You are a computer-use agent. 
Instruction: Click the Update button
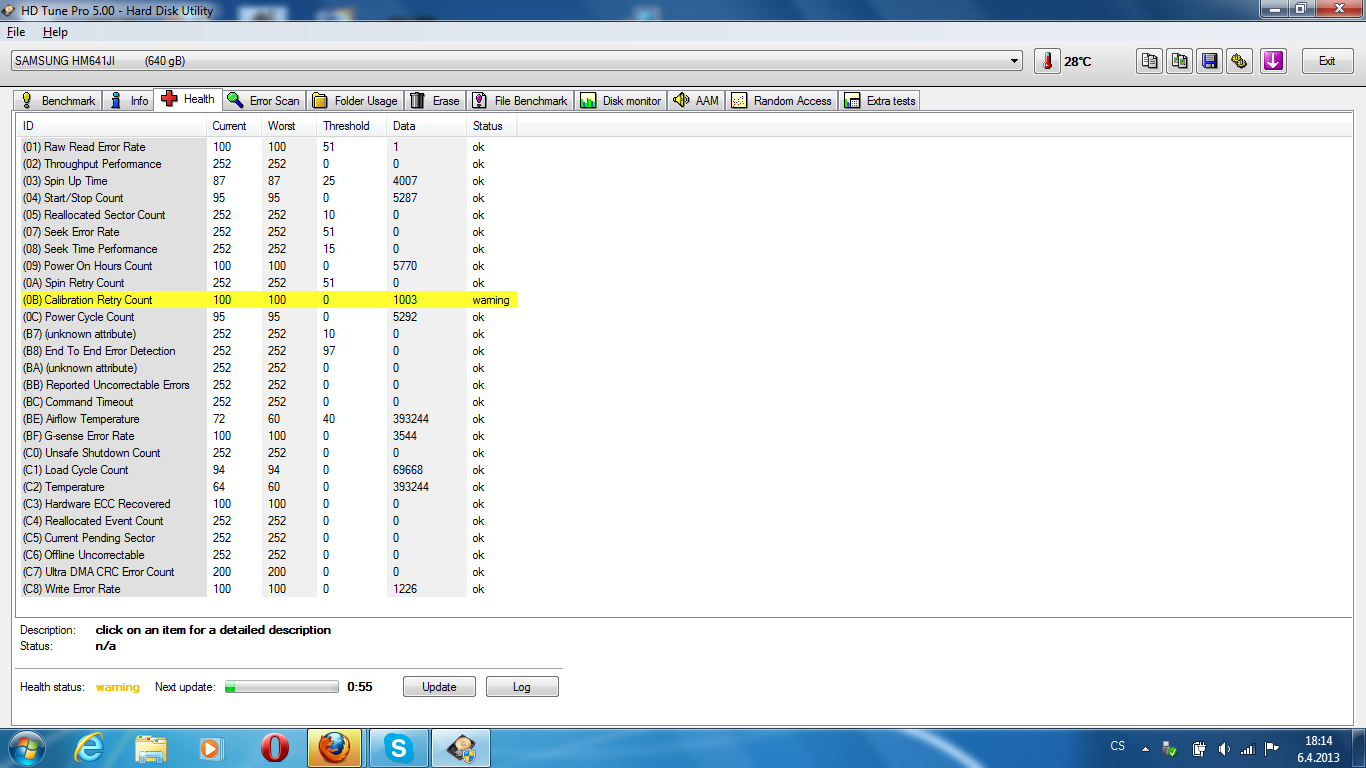(439, 687)
